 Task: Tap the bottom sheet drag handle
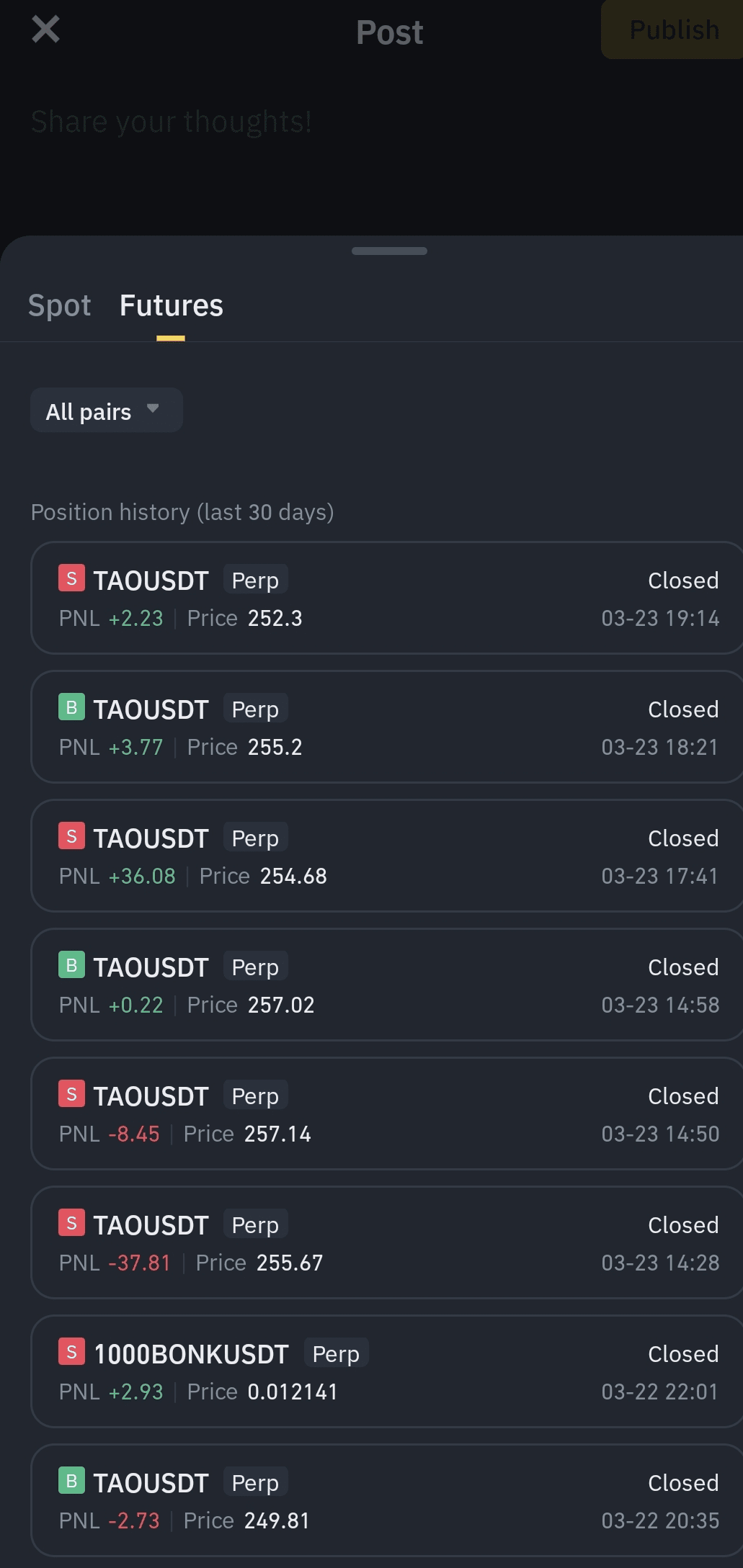click(389, 251)
